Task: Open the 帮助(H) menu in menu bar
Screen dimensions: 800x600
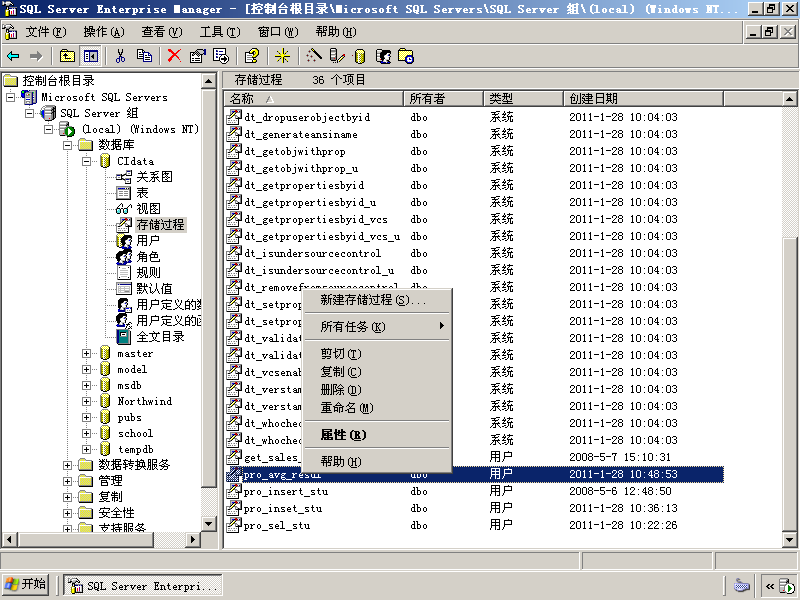Action: coord(336,32)
